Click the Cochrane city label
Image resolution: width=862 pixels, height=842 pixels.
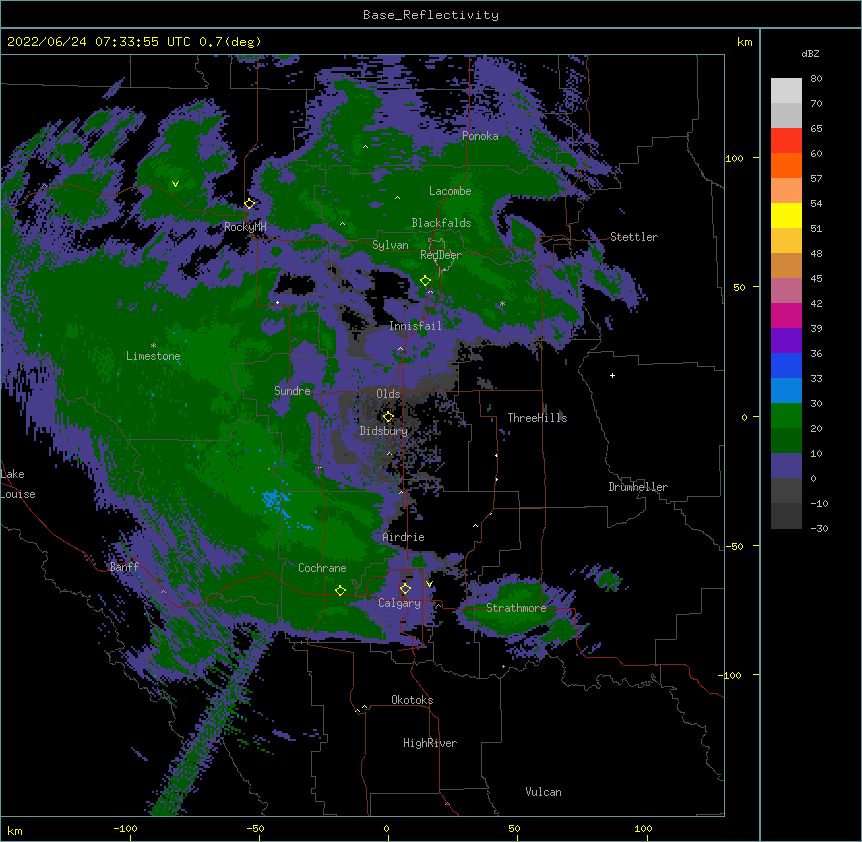[x=322, y=568]
